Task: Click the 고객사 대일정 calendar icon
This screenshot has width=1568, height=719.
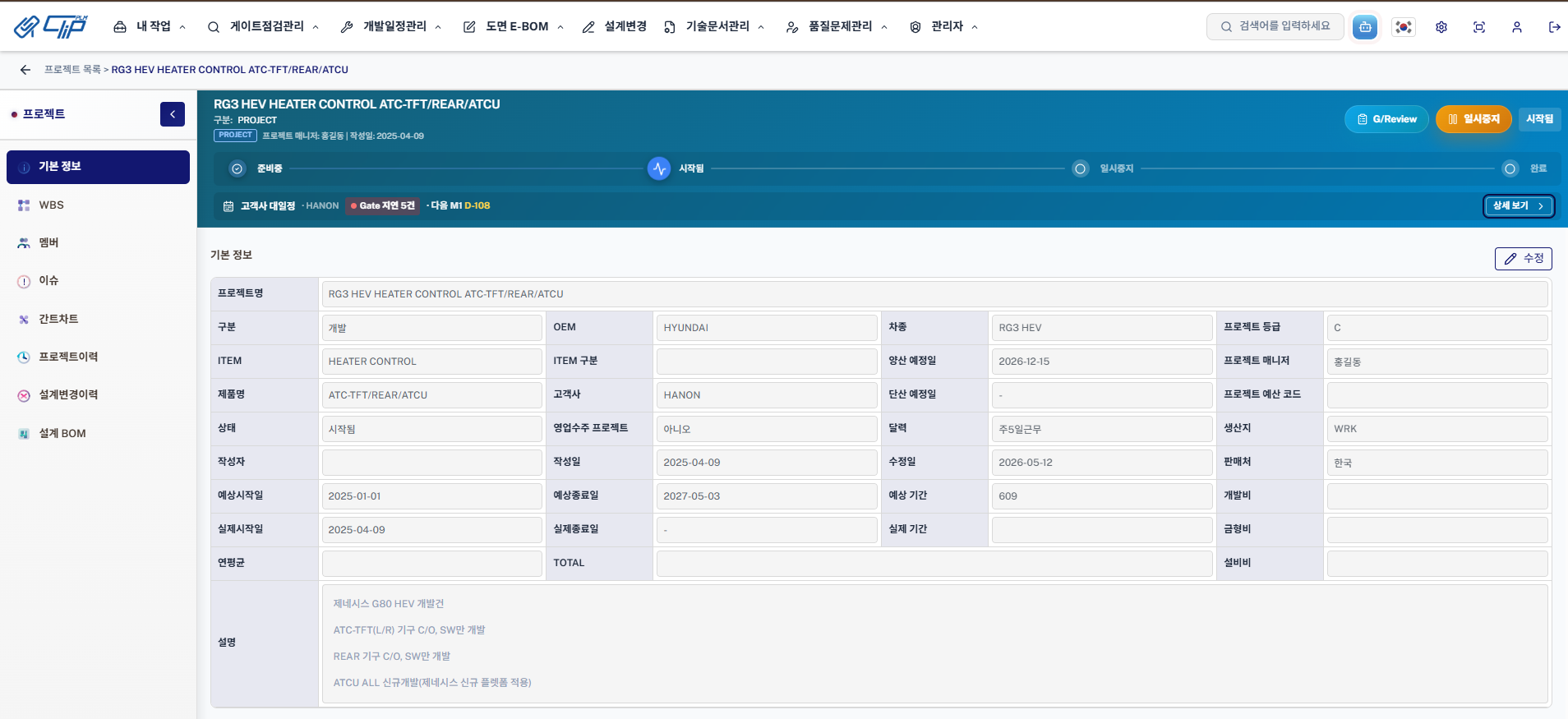Action: tap(228, 206)
